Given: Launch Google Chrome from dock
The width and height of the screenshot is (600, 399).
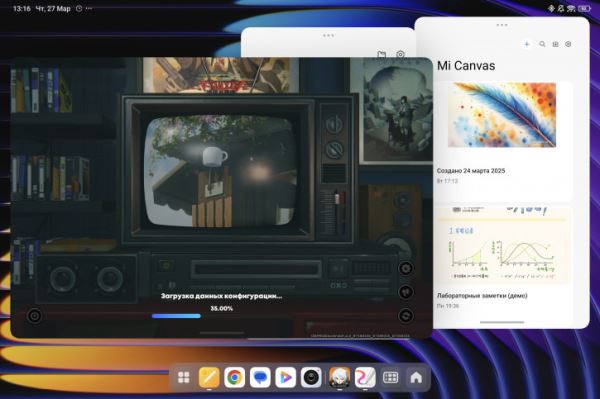Looking at the screenshot, I should coord(235,377).
